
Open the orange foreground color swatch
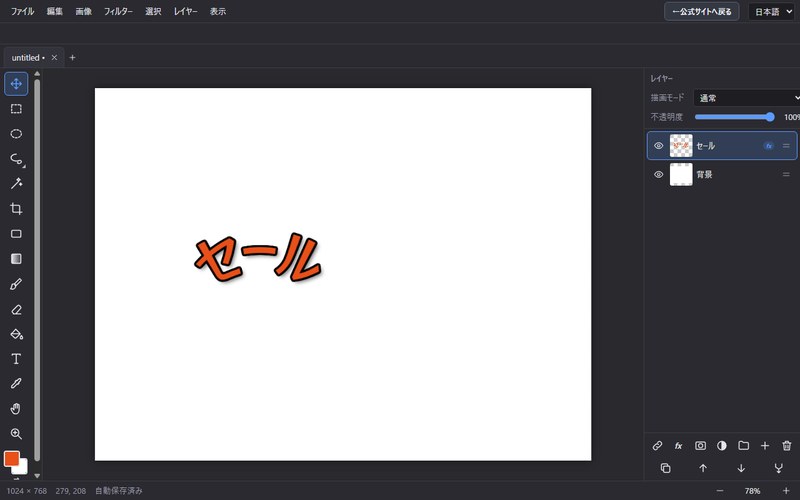pos(11,458)
